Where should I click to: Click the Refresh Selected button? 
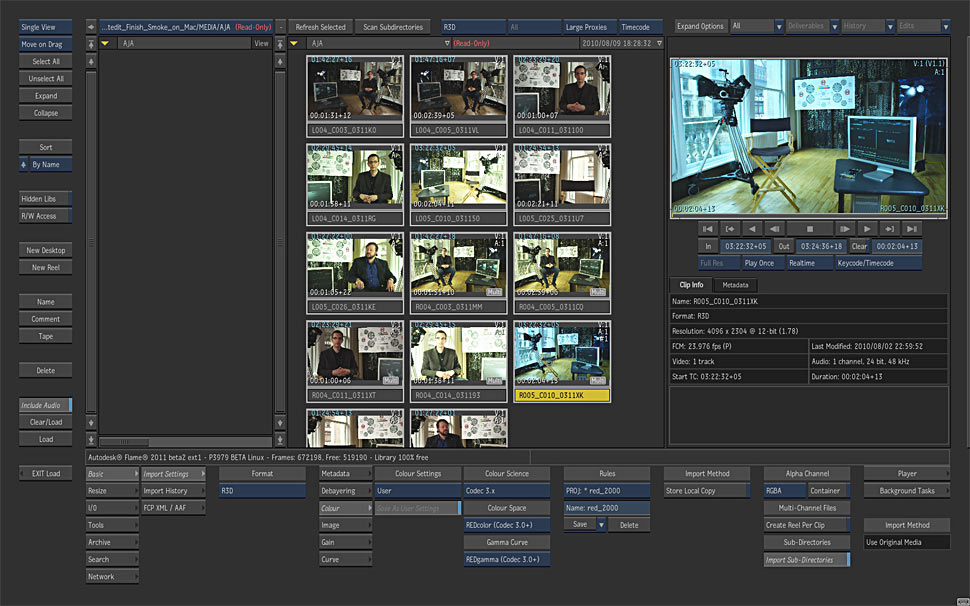(x=320, y=27)
